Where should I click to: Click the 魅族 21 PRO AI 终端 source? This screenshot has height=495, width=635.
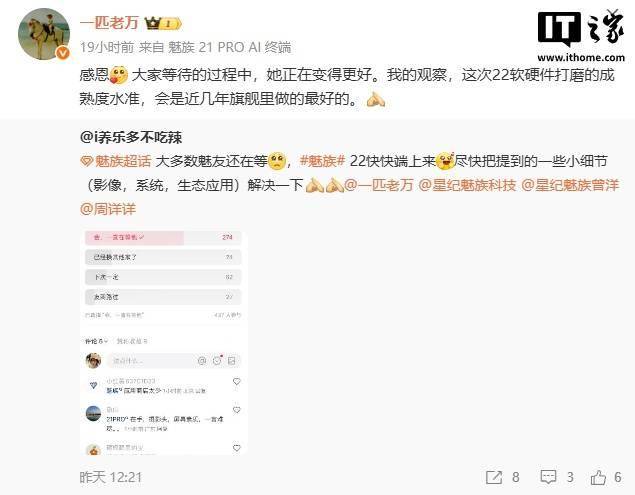[x=229, y=47]
